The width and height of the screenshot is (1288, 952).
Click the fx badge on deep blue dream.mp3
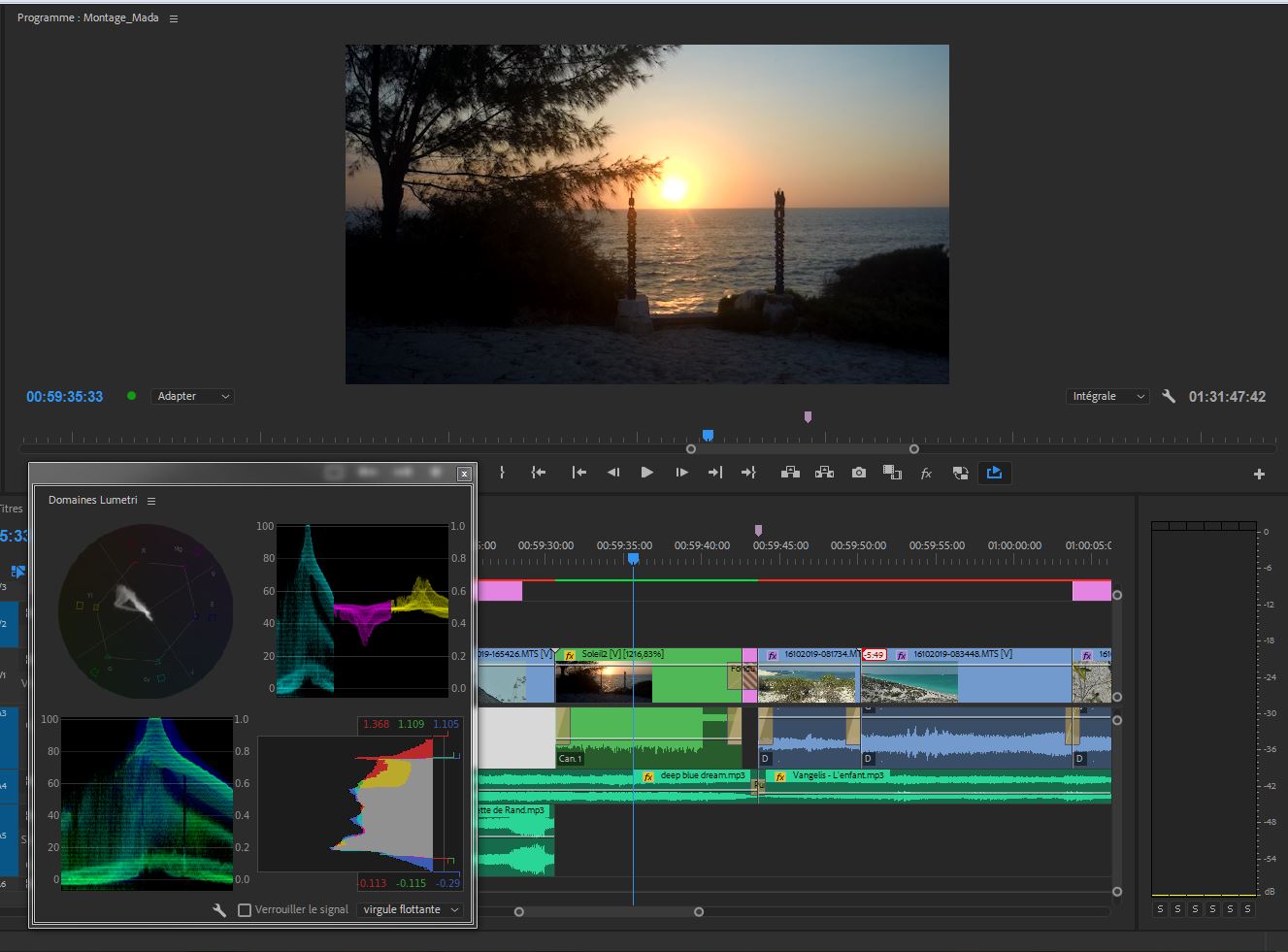[648, 776]
